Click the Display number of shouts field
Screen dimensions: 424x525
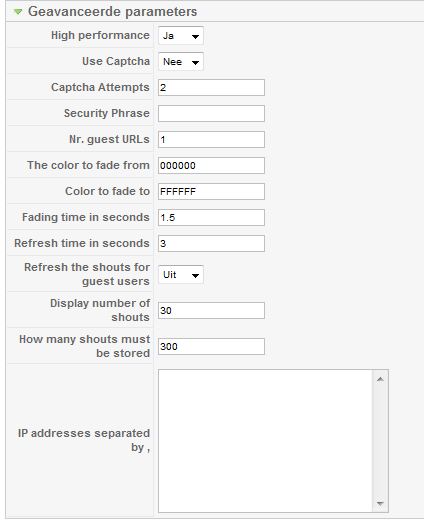[x=211, y=310]
